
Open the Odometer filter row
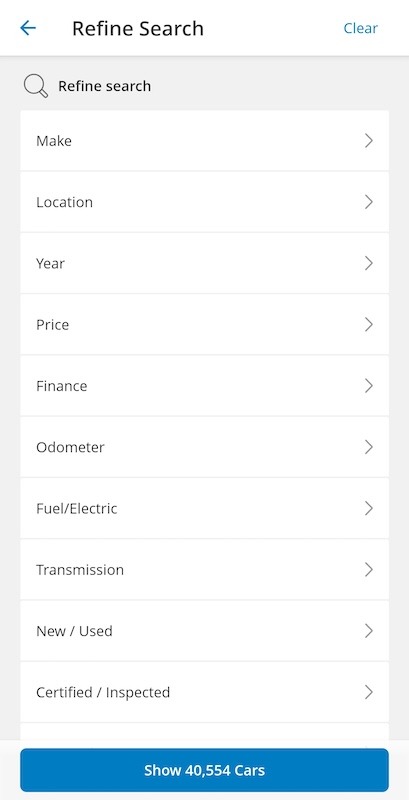204,447
